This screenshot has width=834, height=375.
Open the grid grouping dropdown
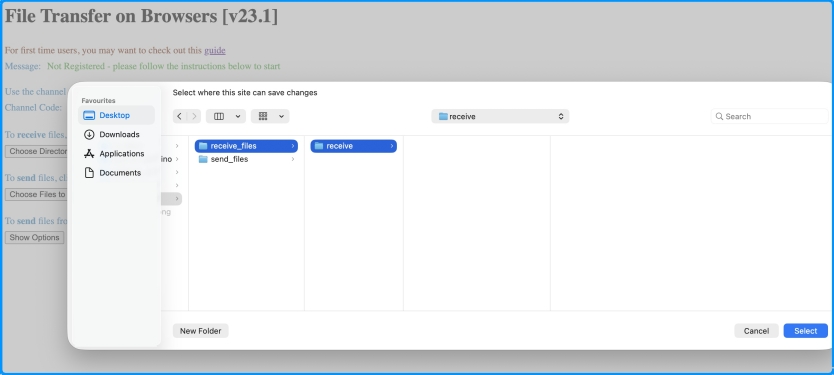270,116
